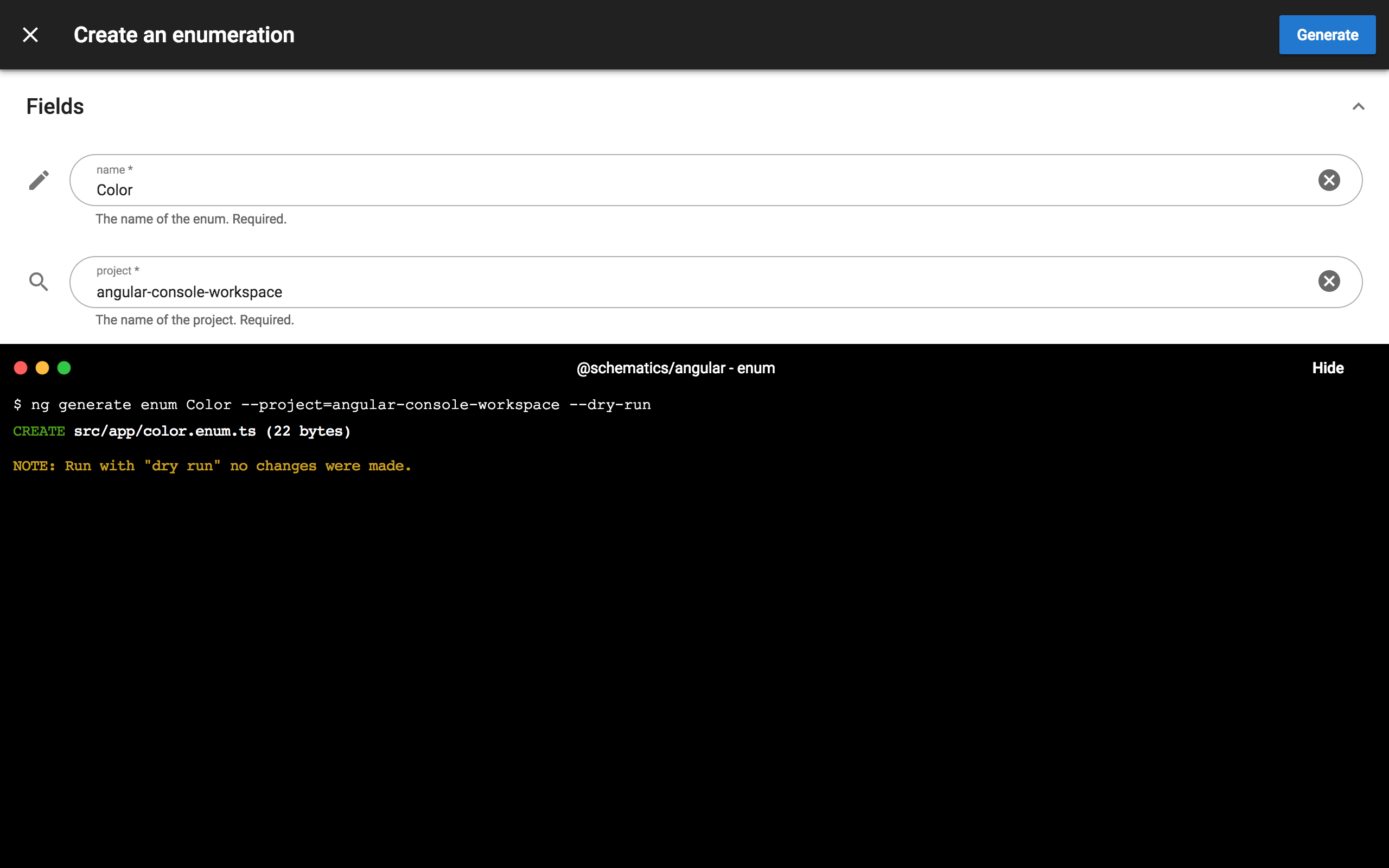Click the CREATE src/app/color.enum.ts output line

point(181,431)
